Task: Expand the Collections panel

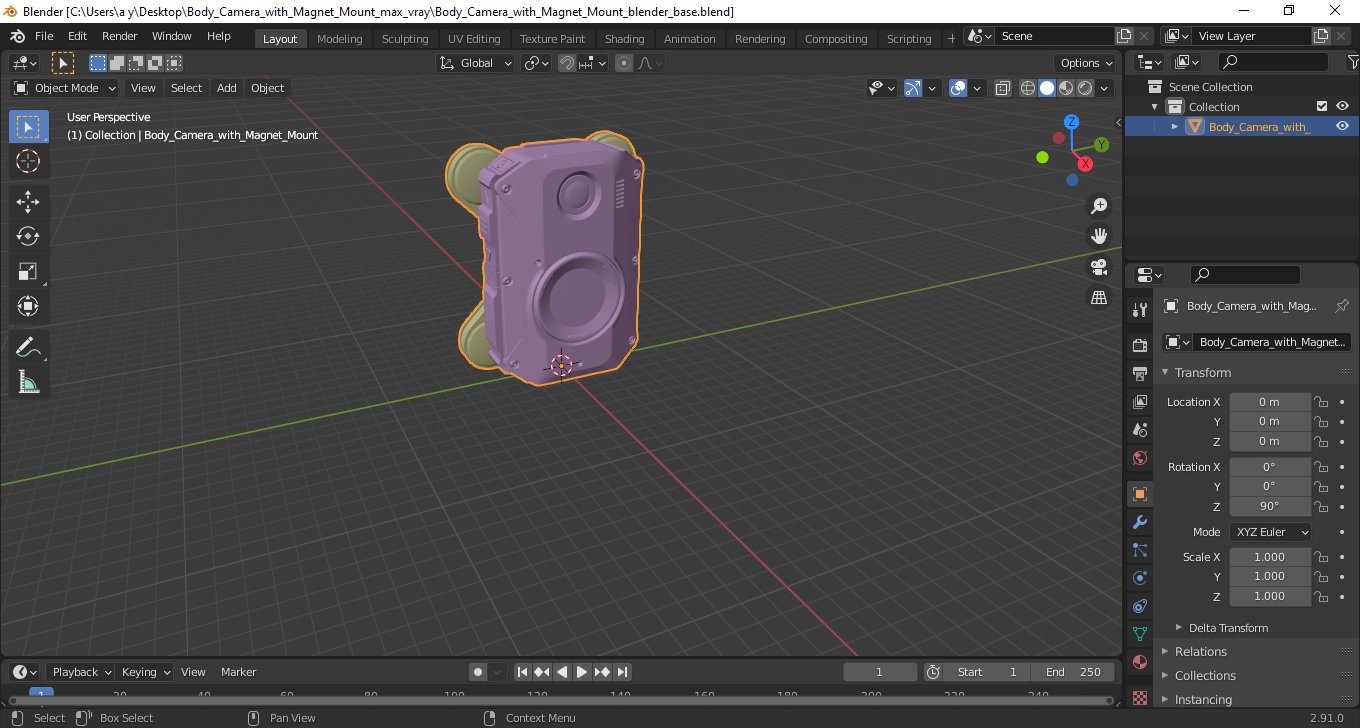Action: (x=1205, y=675)
